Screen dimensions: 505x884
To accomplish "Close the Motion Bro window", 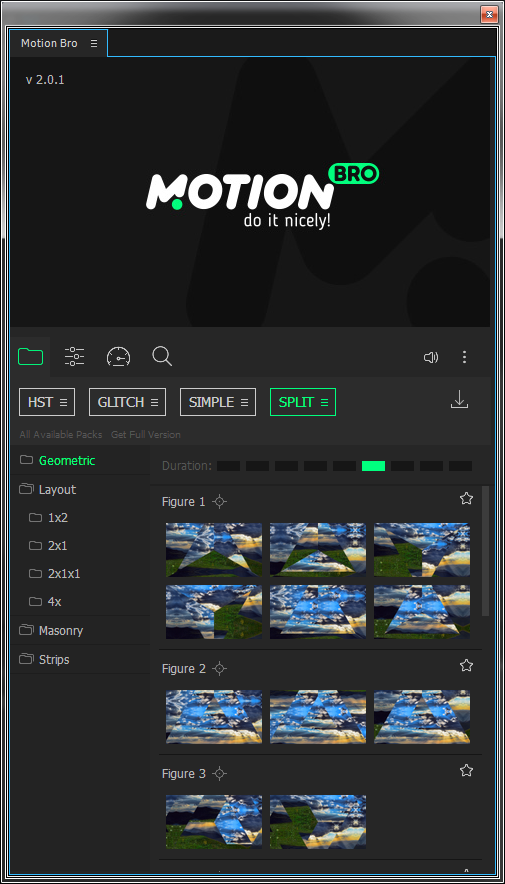I will [489, 14].
